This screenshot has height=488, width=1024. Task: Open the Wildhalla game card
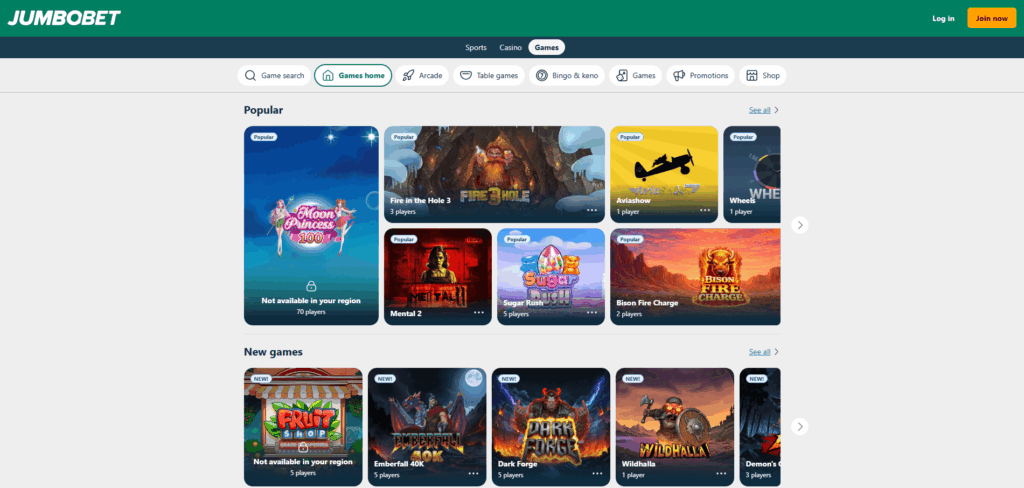675,427
